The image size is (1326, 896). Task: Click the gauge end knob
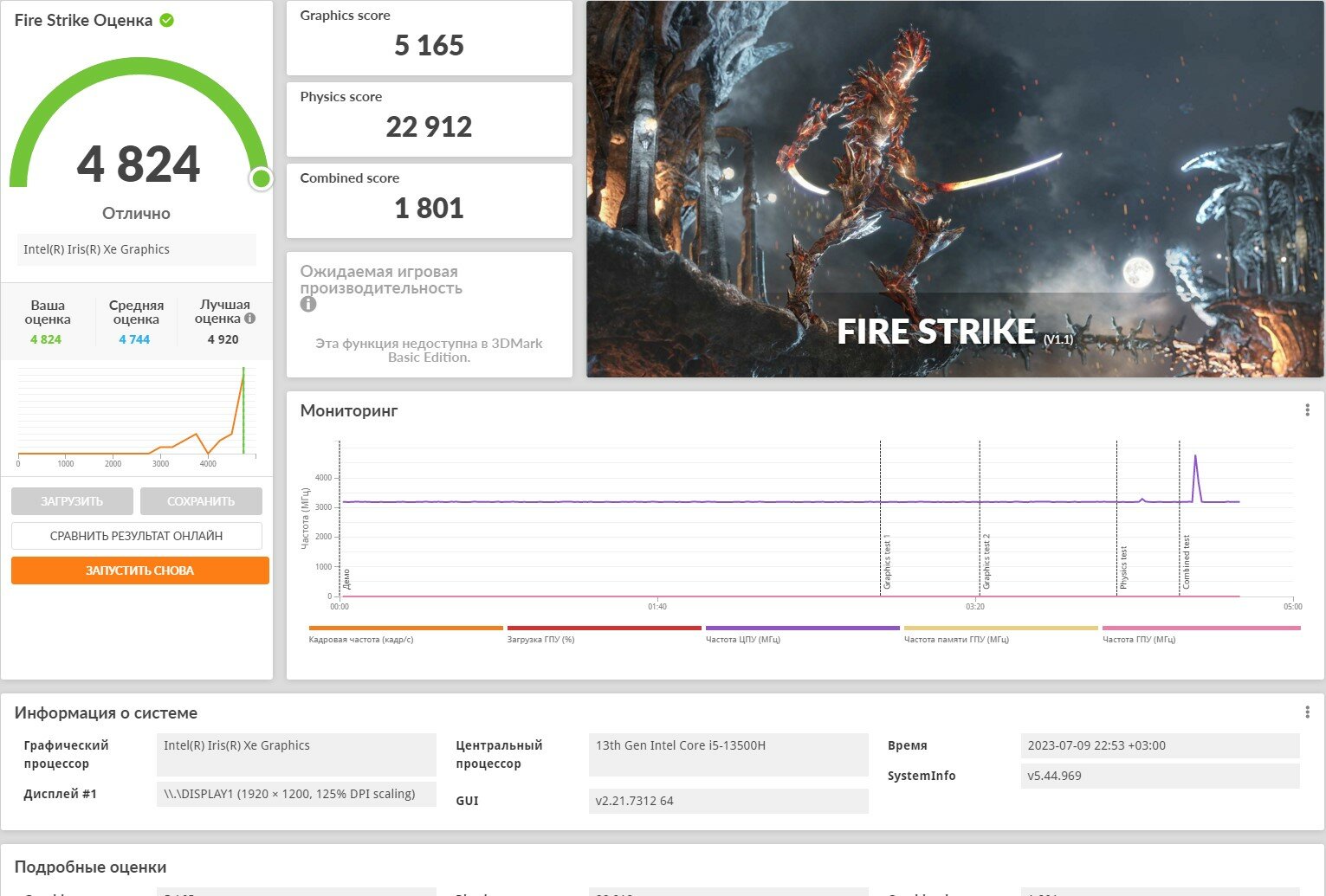point(261,179)
